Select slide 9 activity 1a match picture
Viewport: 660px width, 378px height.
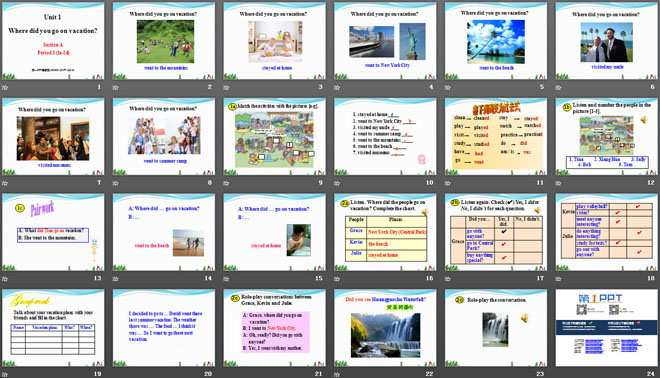click(274, 136)
